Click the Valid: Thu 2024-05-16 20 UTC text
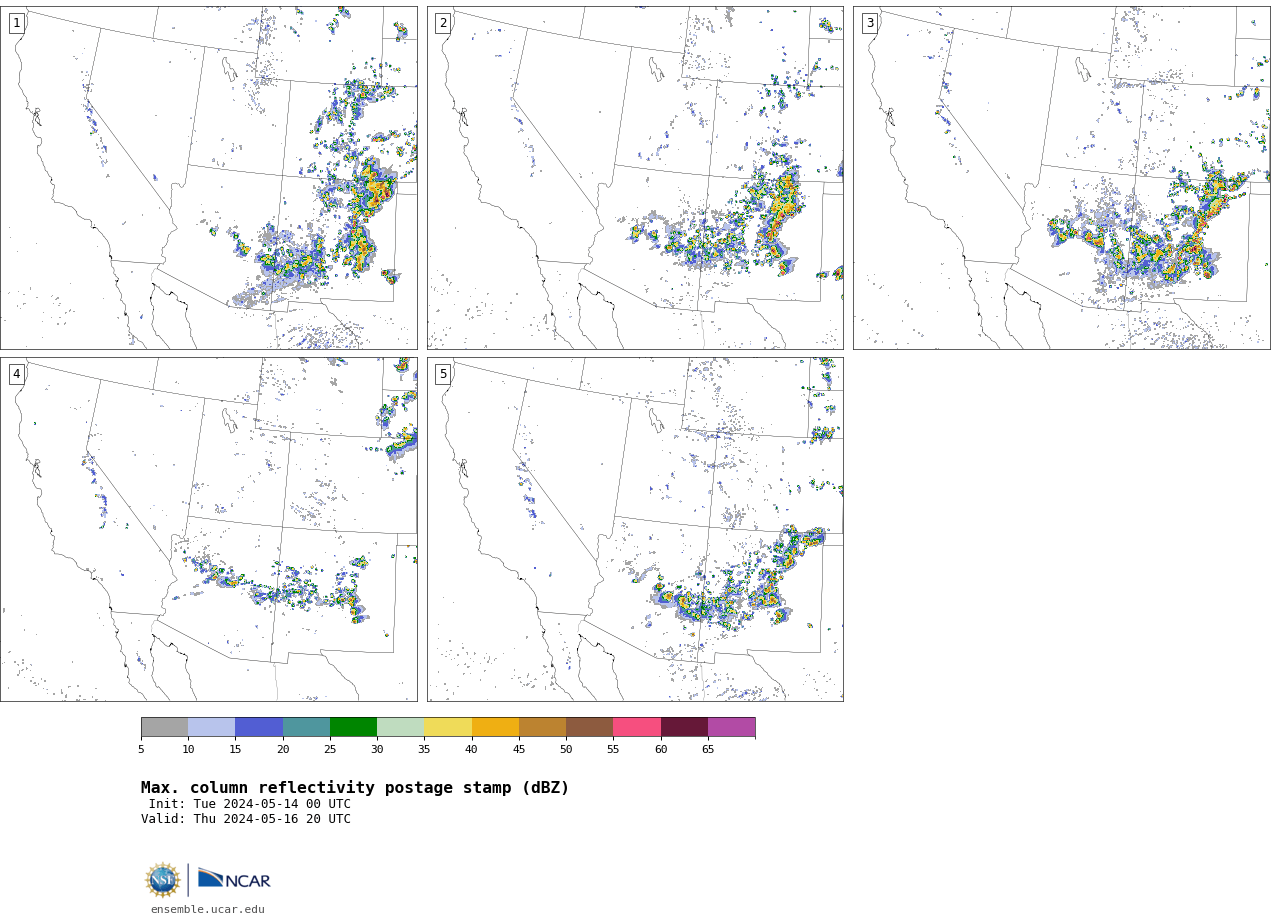1280x920 pixels. point(246,819)
